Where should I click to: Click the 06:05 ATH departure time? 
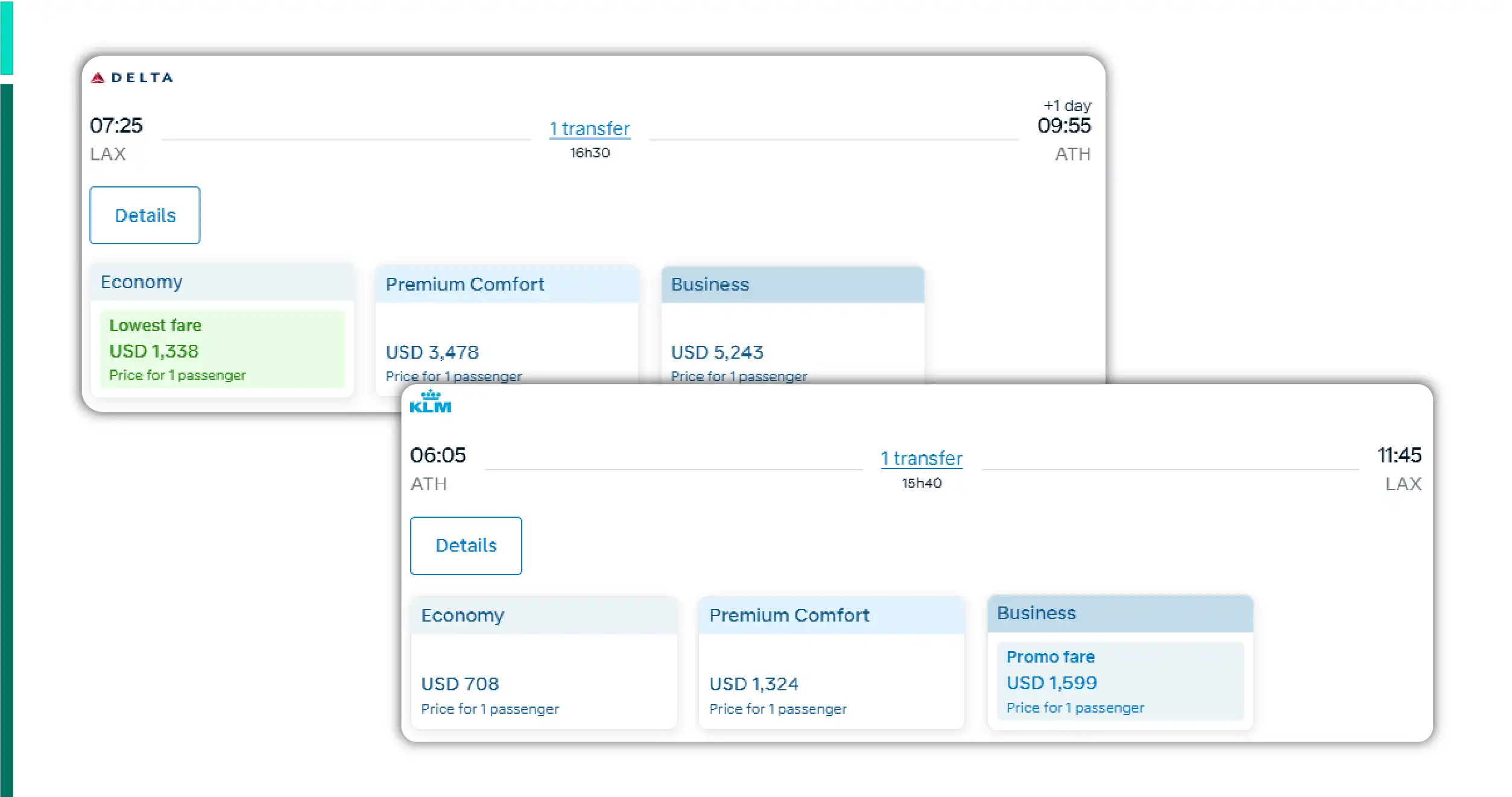pyautogui.click(x=438, y=456)
